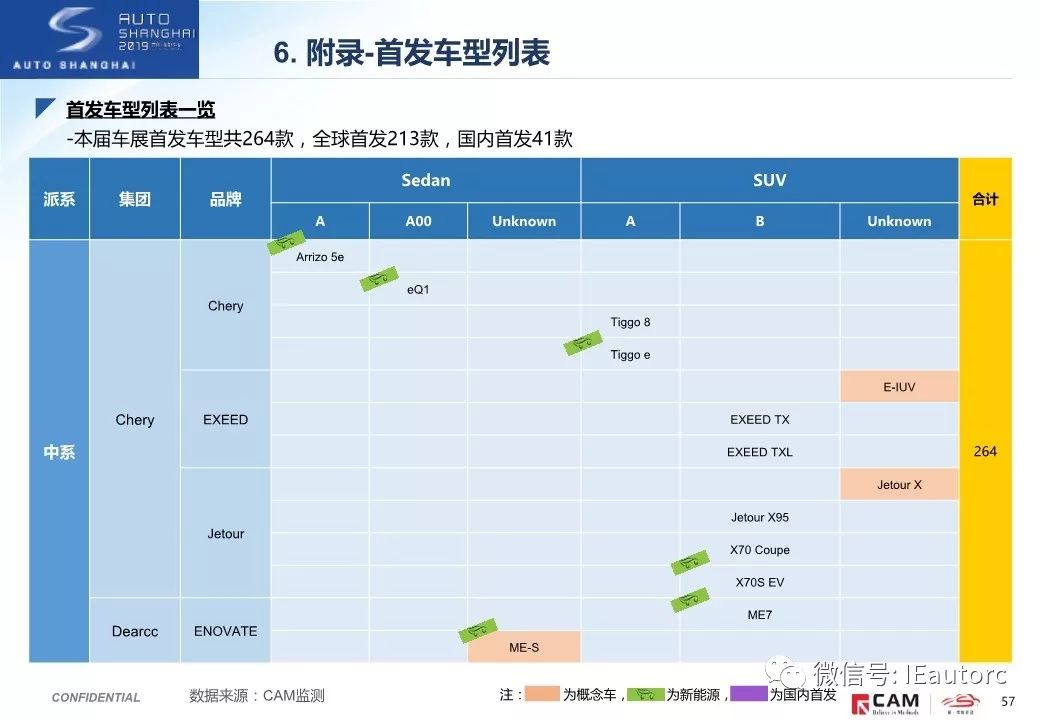The image size is (1040, 720).
Task: Click the ENOVATE brand cell
Action: coord(226,631)
